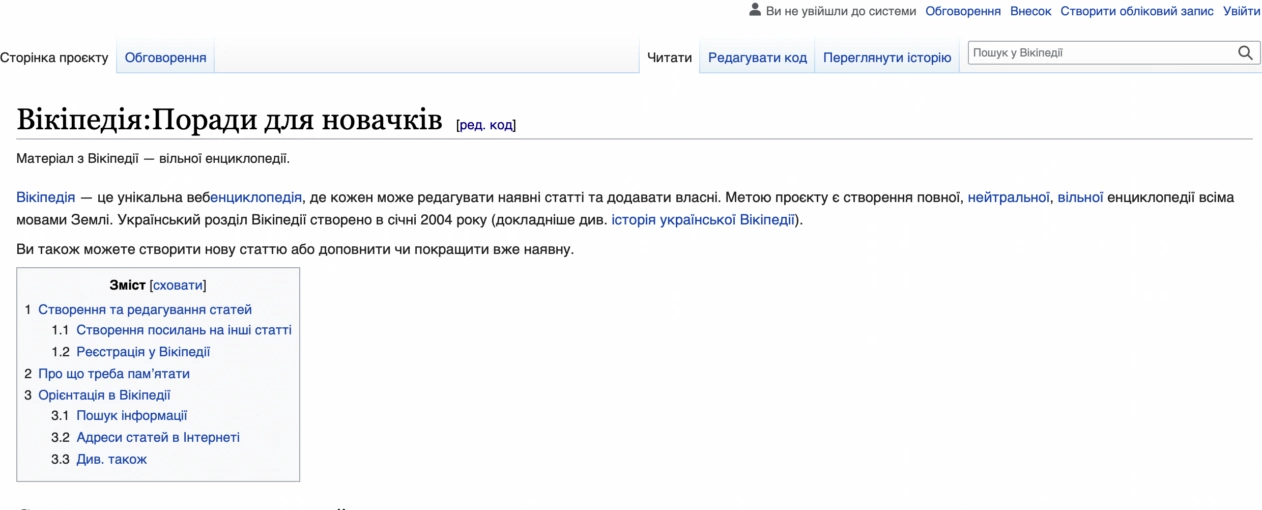Jump to Пошук інформації section
The image size is (1262, 510).
pyautogui.click(x=132, y=416)
